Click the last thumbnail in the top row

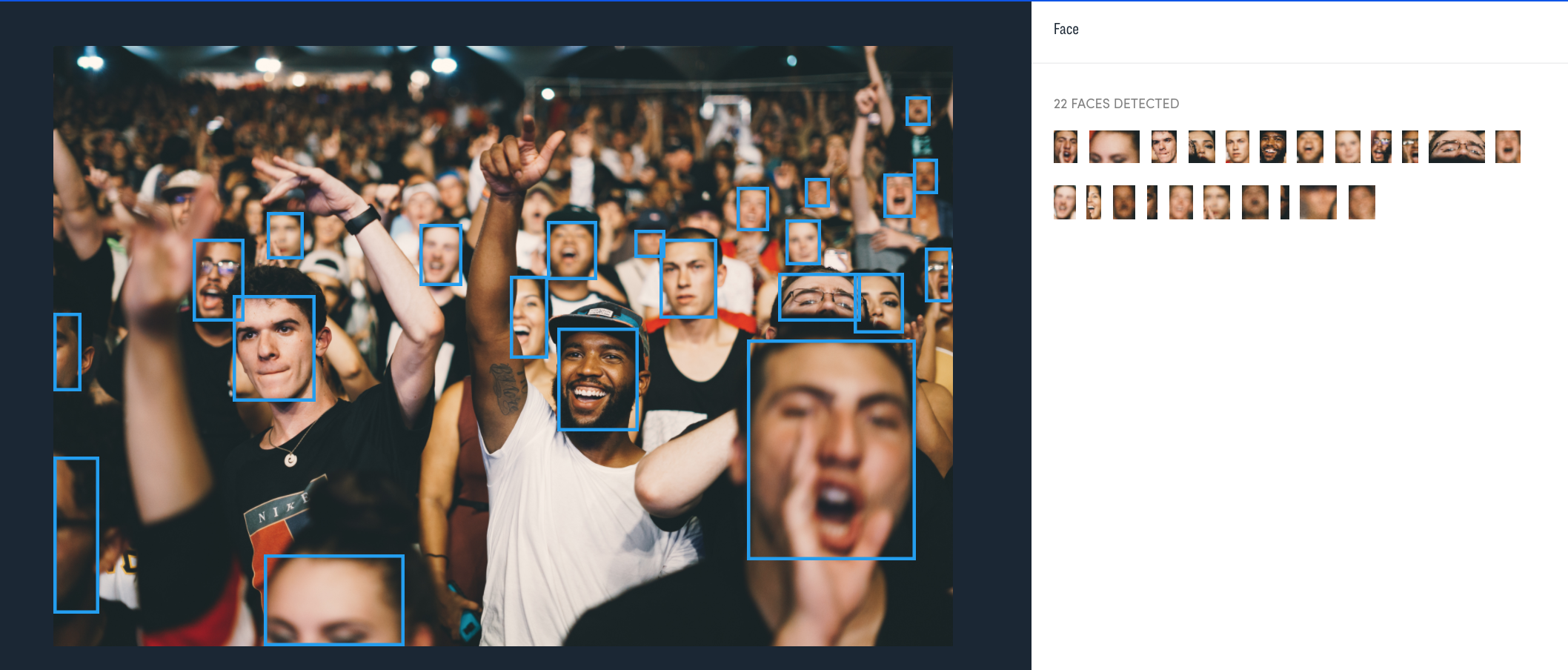coord(1508,147)
